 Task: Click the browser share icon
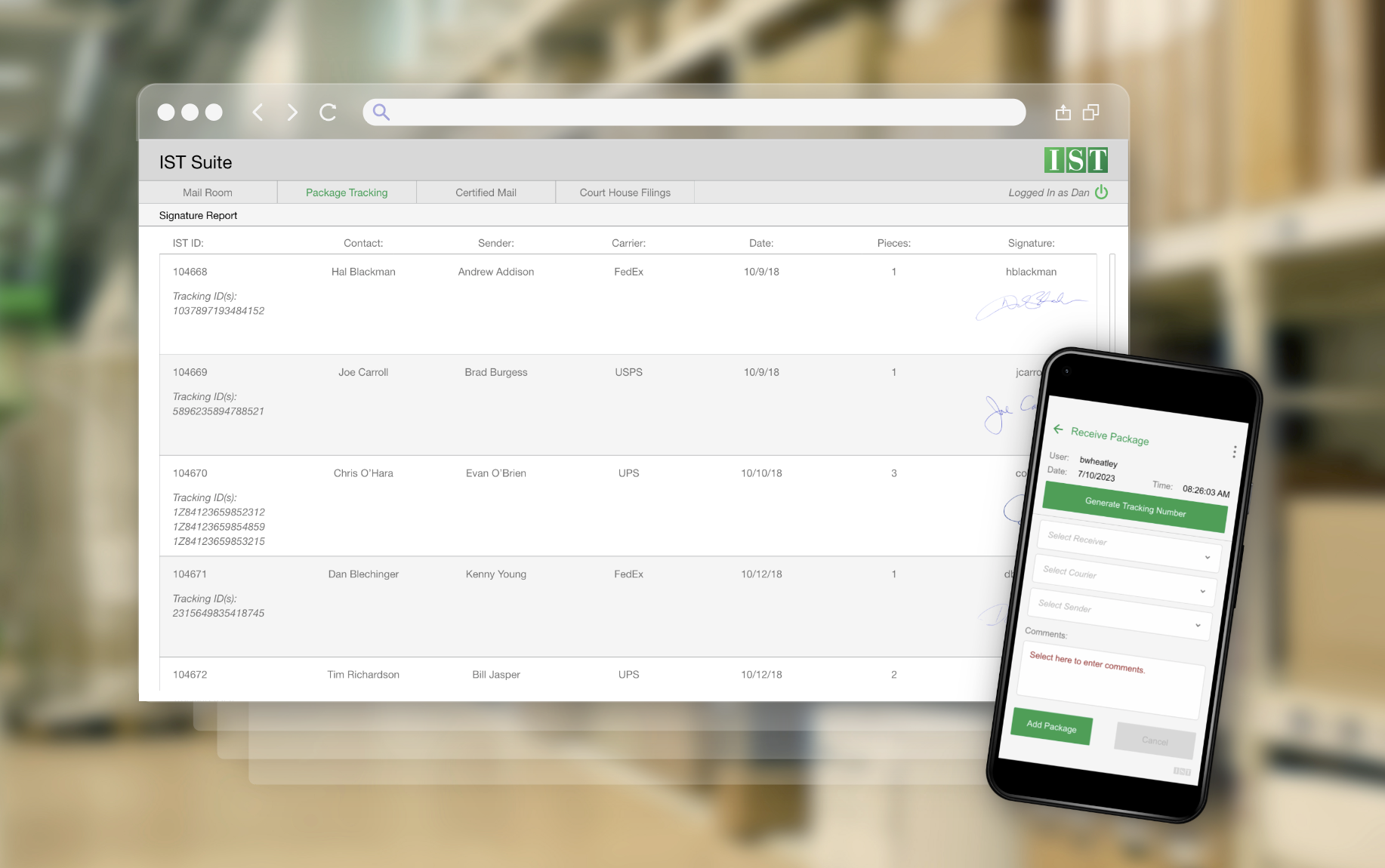1063,112
